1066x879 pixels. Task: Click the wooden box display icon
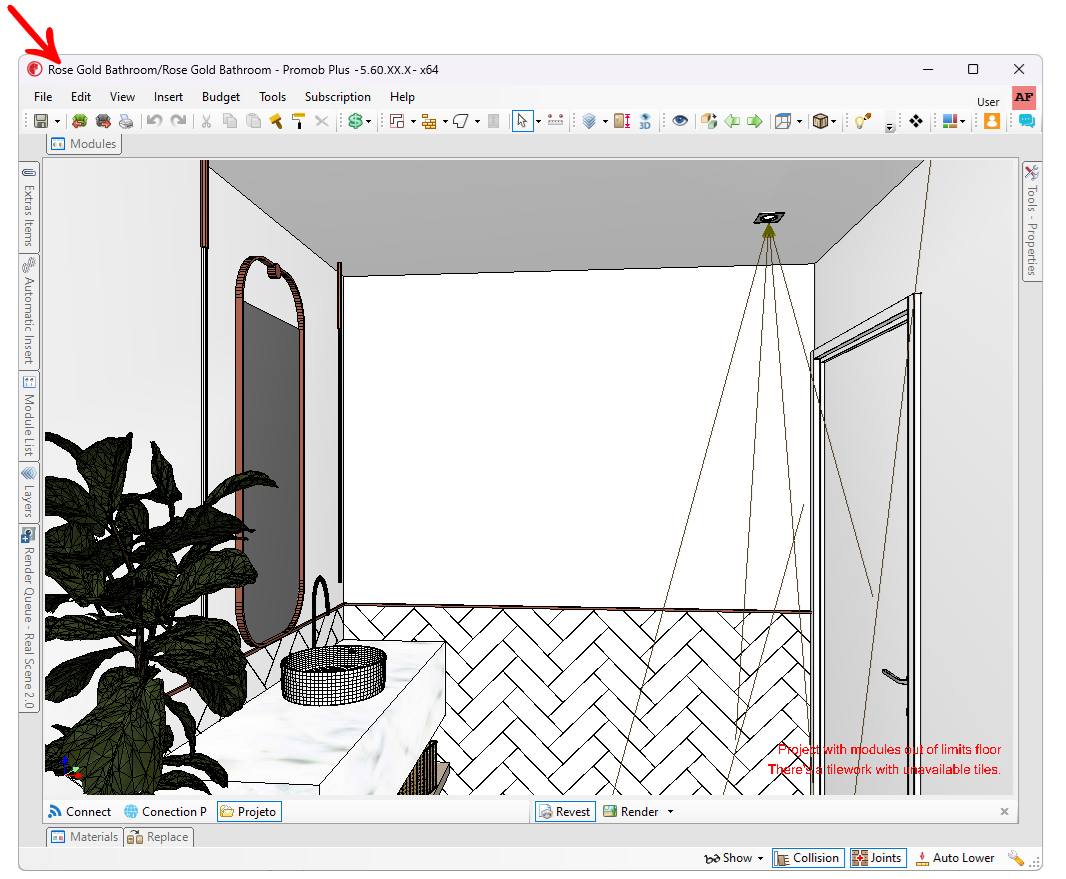pos(821,121)
